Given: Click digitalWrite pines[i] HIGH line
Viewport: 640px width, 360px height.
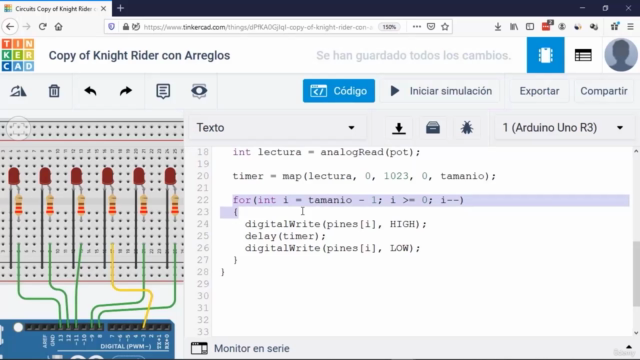Looking at the screenshot, I should pos(336,224).
